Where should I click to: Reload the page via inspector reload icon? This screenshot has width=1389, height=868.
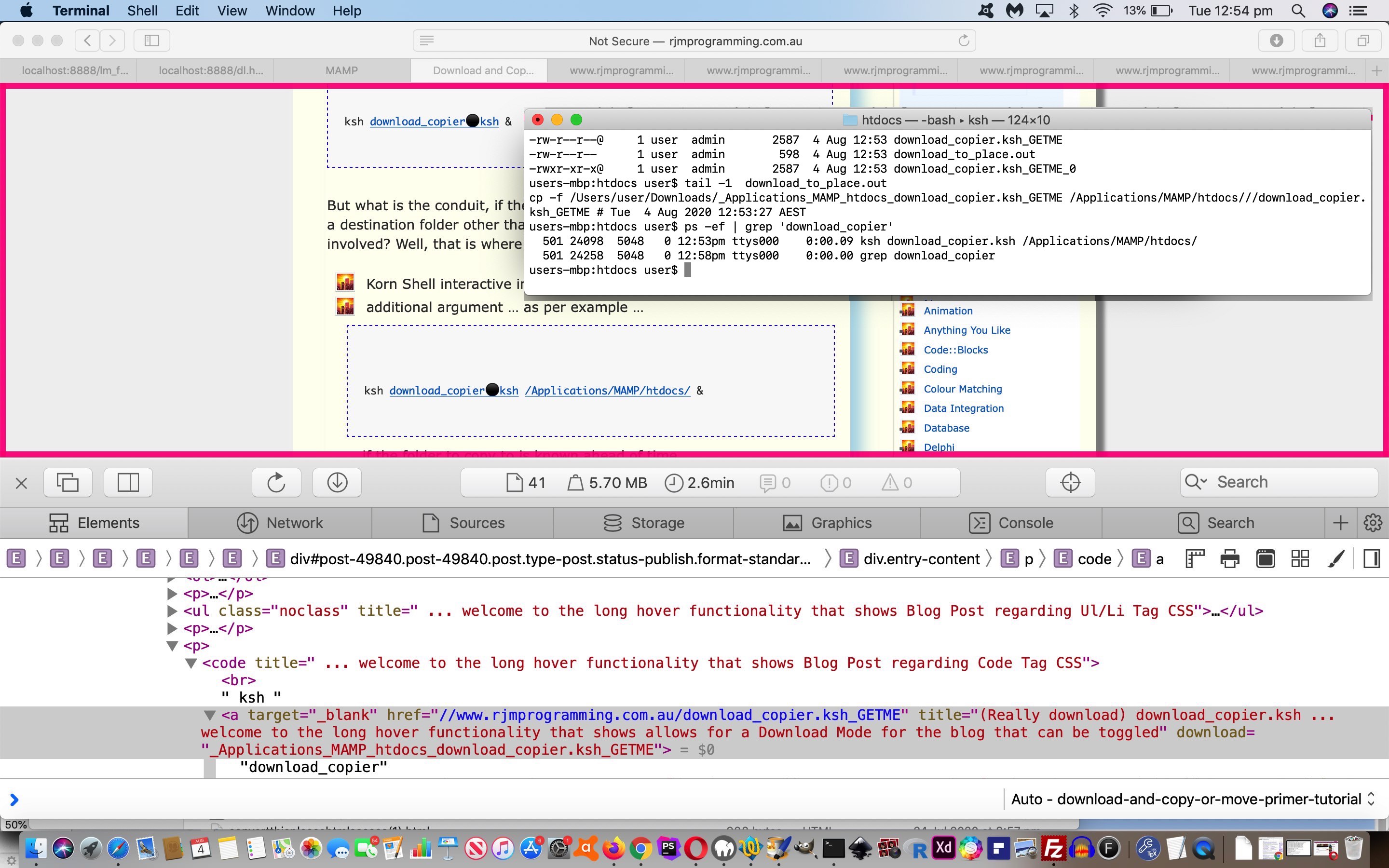(x=276, y=482)
